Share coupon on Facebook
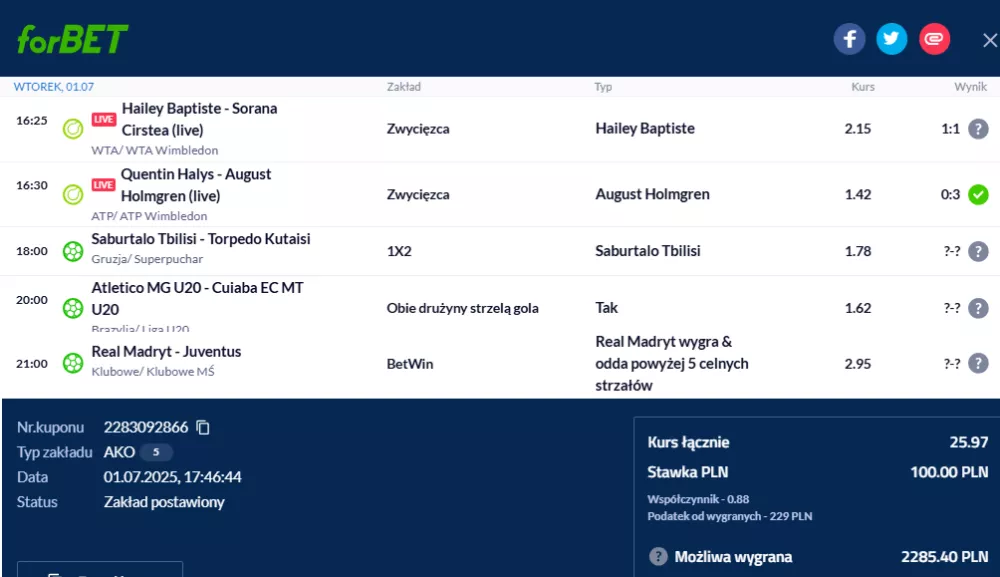 click(849, 39)
